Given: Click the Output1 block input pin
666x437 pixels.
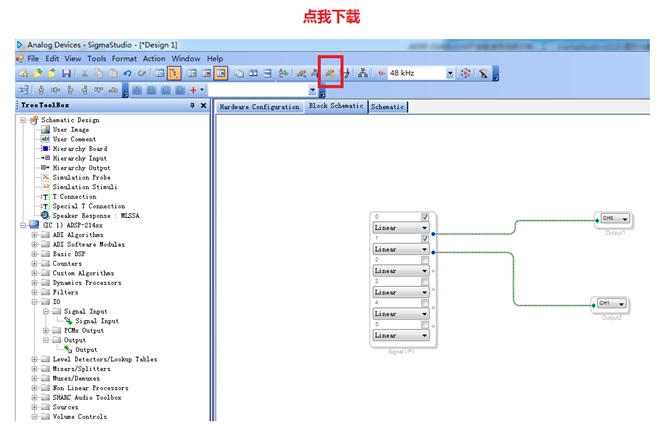Looking at the screenshot, I should point(597,220).
